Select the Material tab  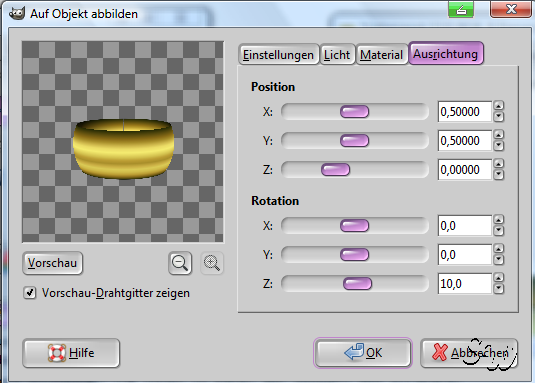(381, 54)
